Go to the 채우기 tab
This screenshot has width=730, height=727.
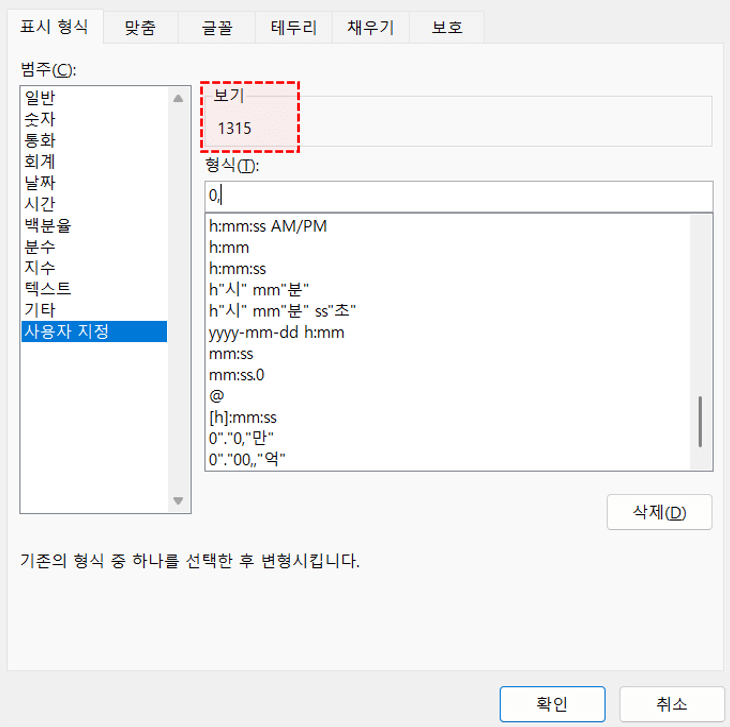coord(370,27)
